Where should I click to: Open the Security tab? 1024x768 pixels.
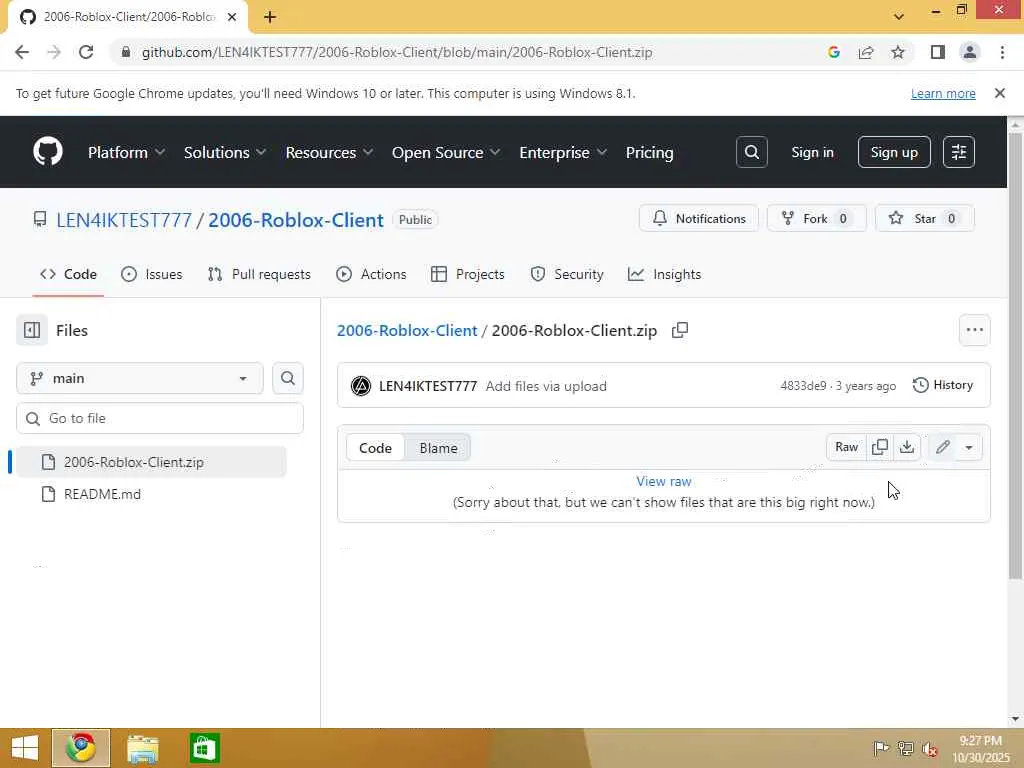(x=567, y=274)
